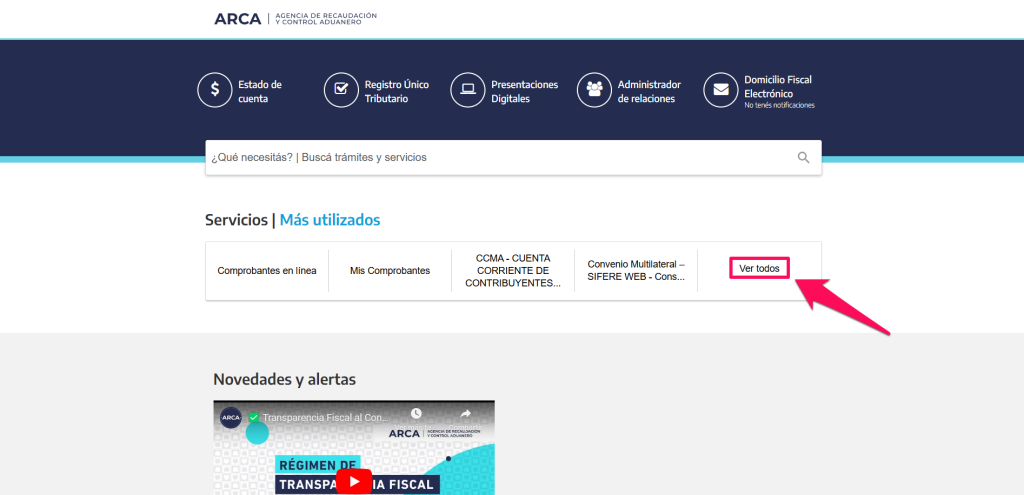Click the Domicilio Fiscal Electrónico label
Viewport: 1024px width, 495px height.
[778, 86]
